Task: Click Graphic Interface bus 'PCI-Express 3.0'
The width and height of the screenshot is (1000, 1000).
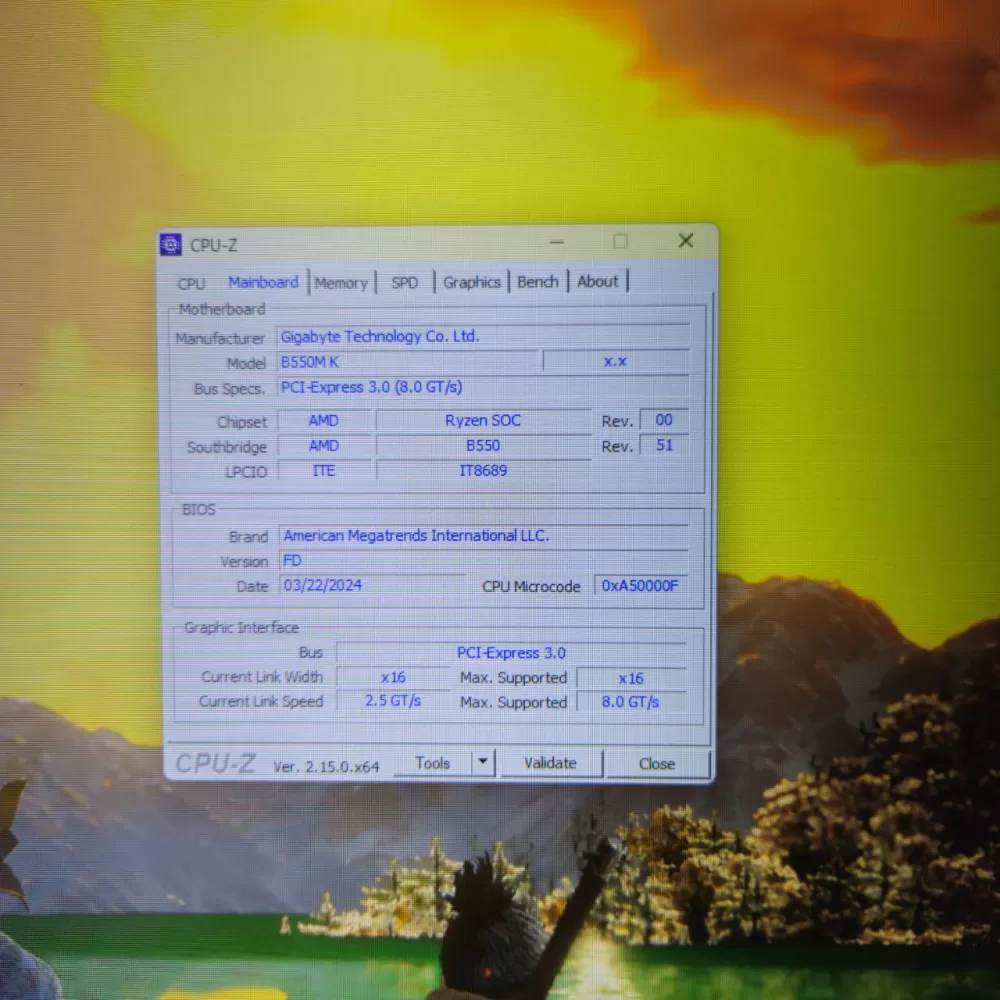Action: (511, 653)
